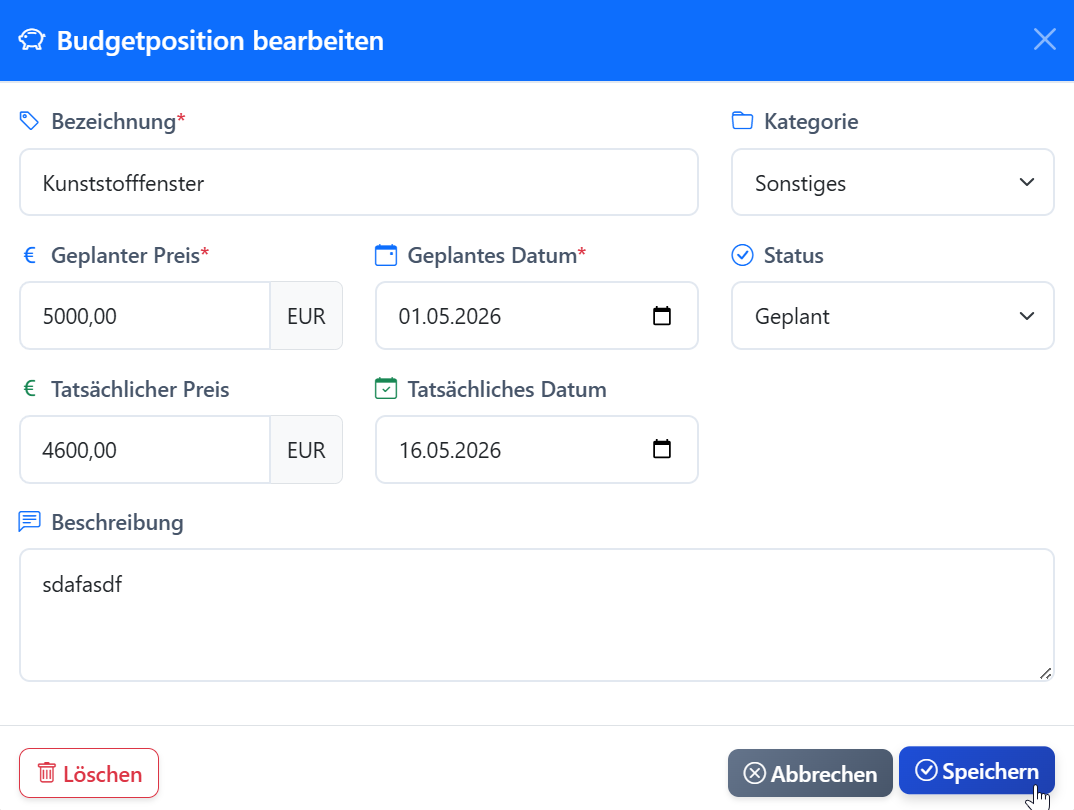Screen dimensions: 1074x810
Task: Click the checkmark icon next to Status
Action: (742, 255)
